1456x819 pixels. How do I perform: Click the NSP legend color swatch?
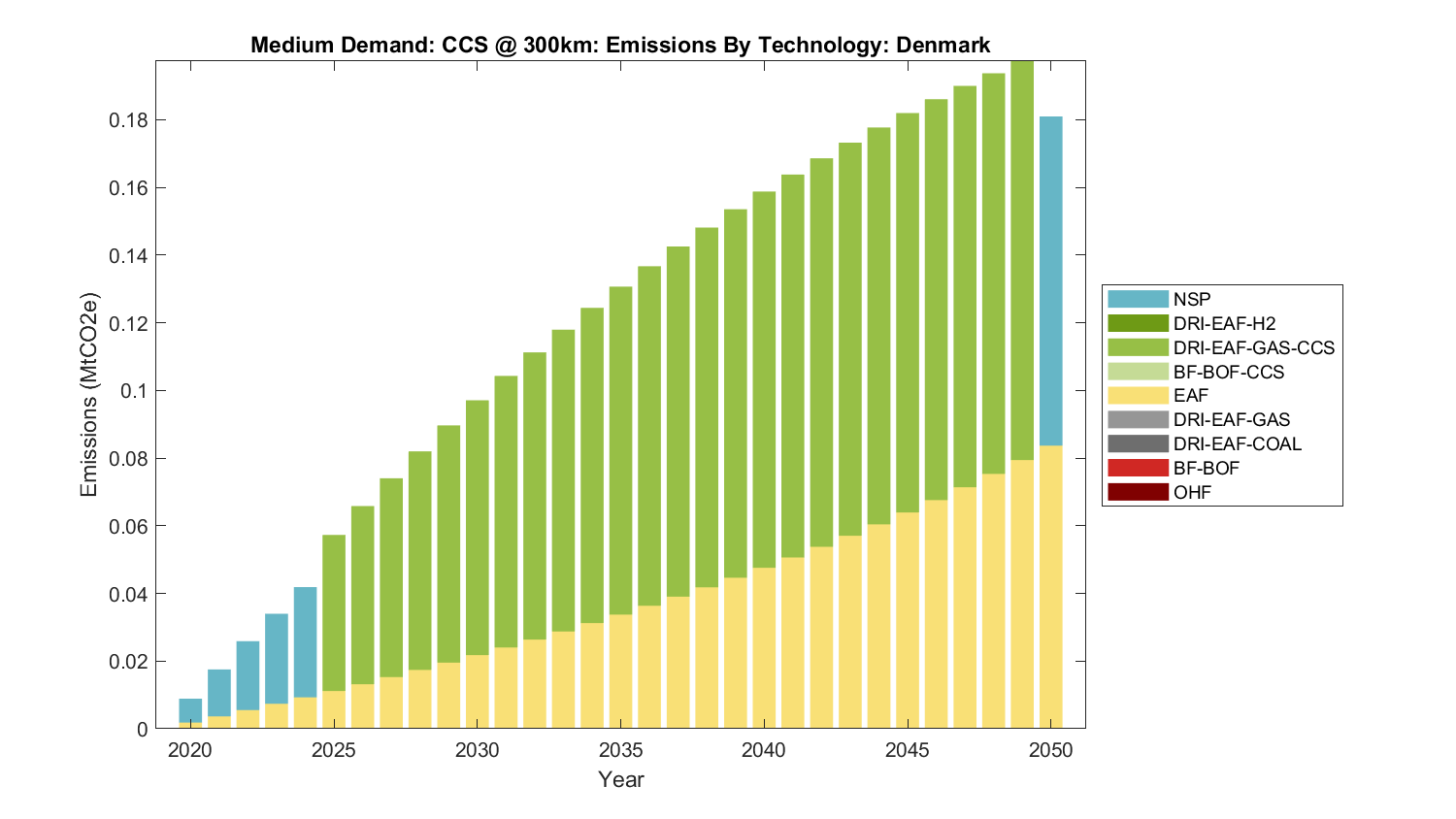click(1137, 299)
